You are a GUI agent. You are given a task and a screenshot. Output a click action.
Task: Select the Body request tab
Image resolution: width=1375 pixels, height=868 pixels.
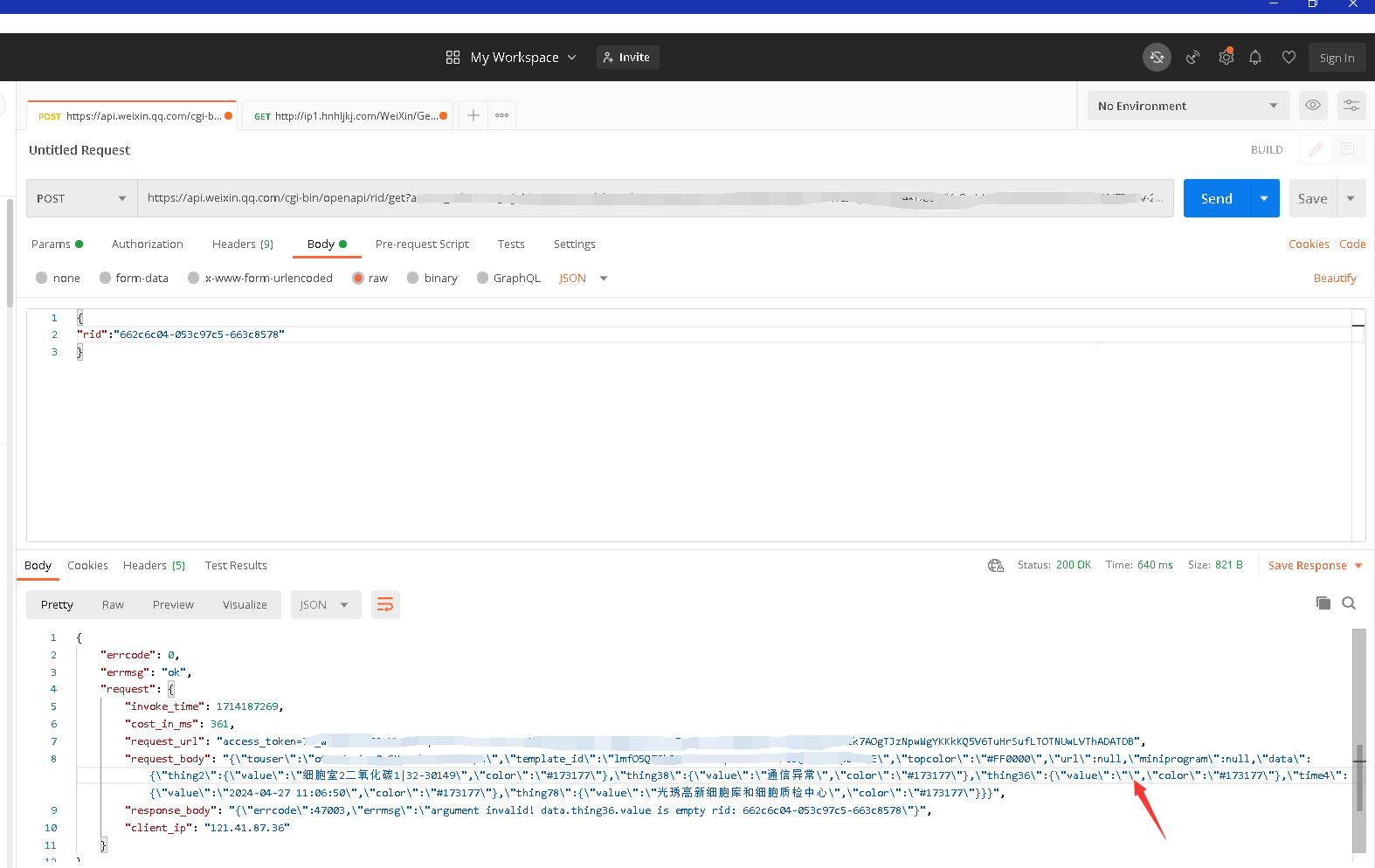327,244
